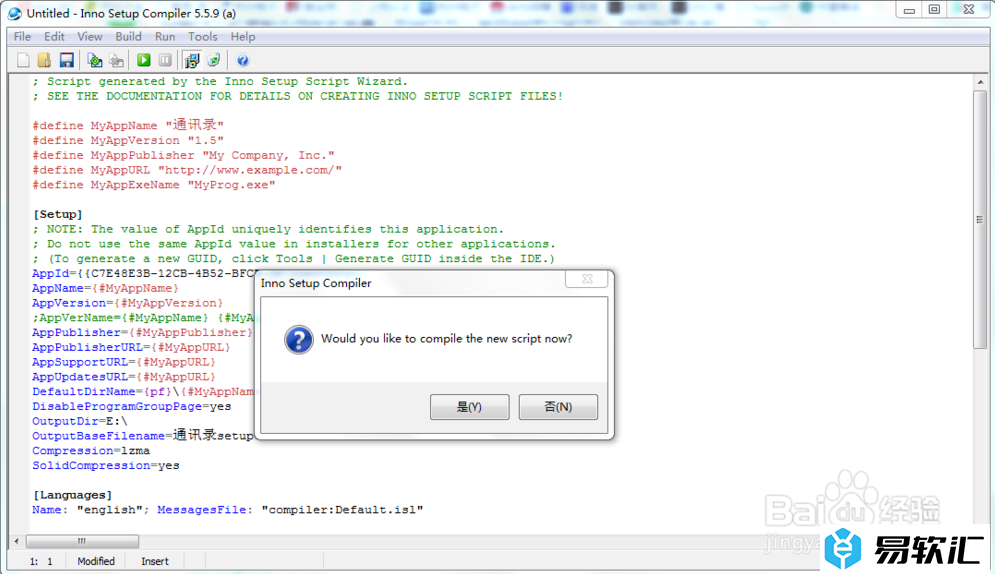Click the question mark icon in dialog
This screenshot has width=995, height=574.
tap(298, 339)
